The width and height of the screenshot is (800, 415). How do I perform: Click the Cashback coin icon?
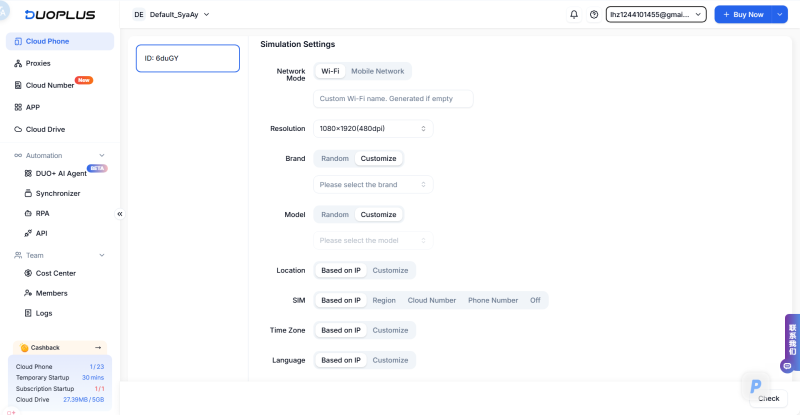pos(24,348)
